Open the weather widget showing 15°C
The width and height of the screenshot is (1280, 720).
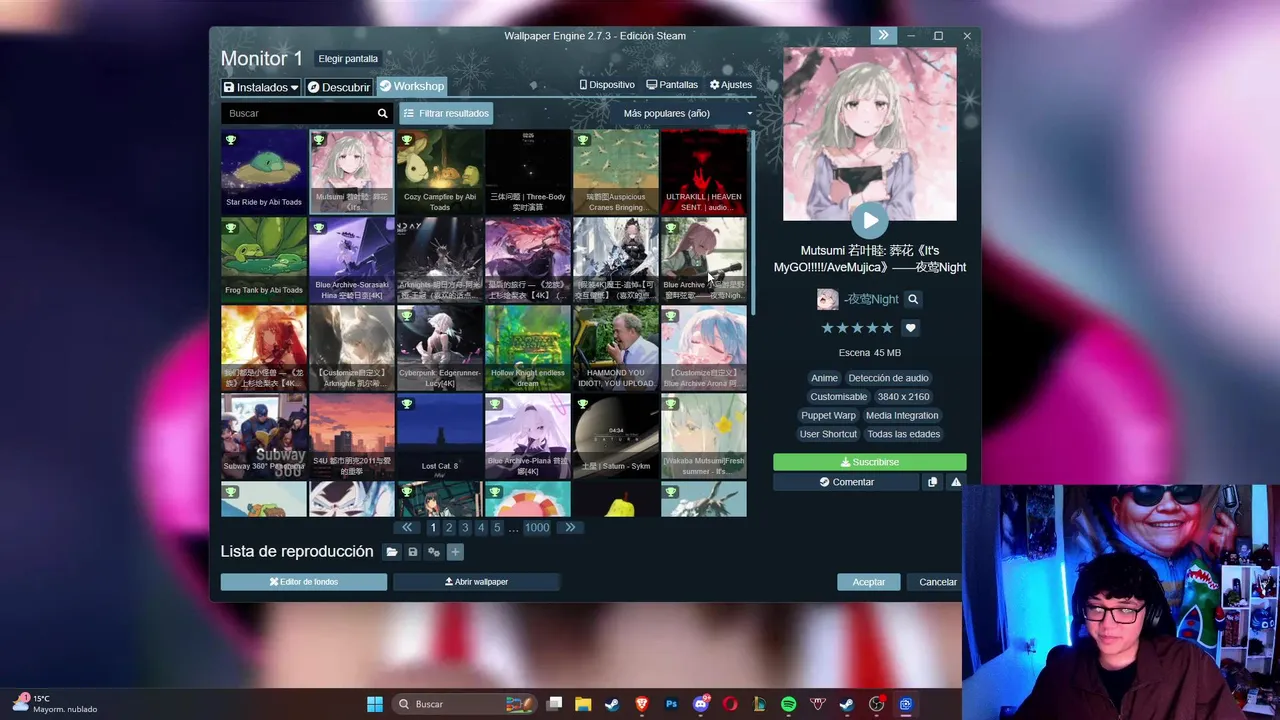(x=55, y=704)
